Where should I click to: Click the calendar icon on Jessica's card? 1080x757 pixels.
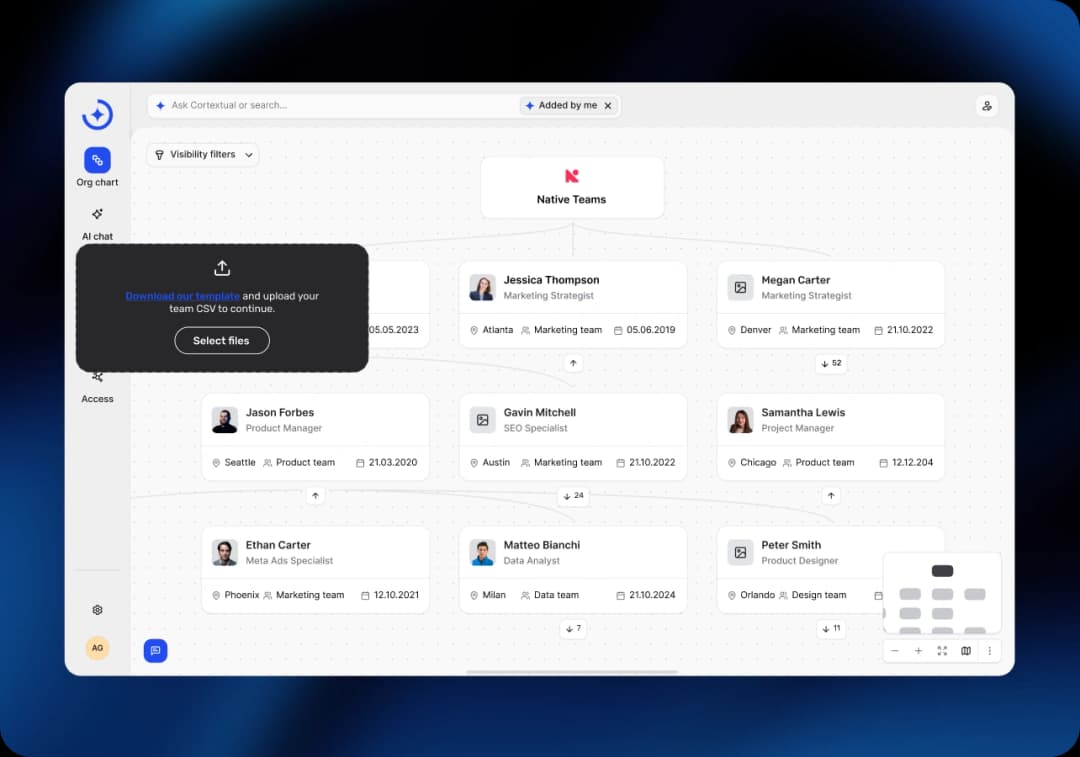[618, 331]
